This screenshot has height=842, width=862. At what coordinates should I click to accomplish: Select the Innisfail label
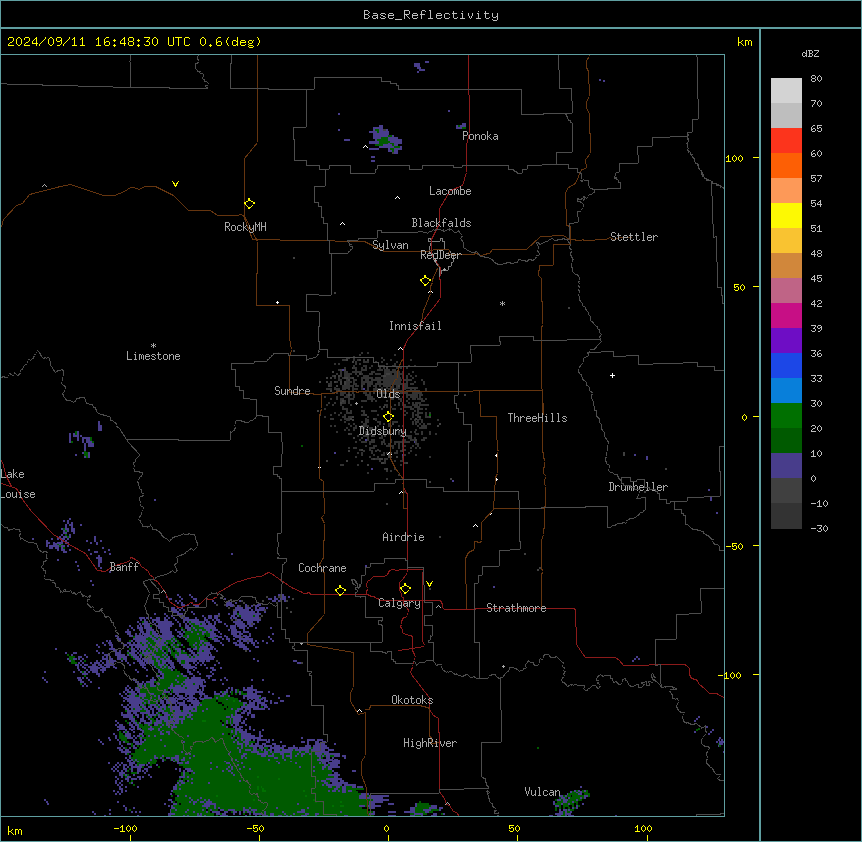(415, 326)
